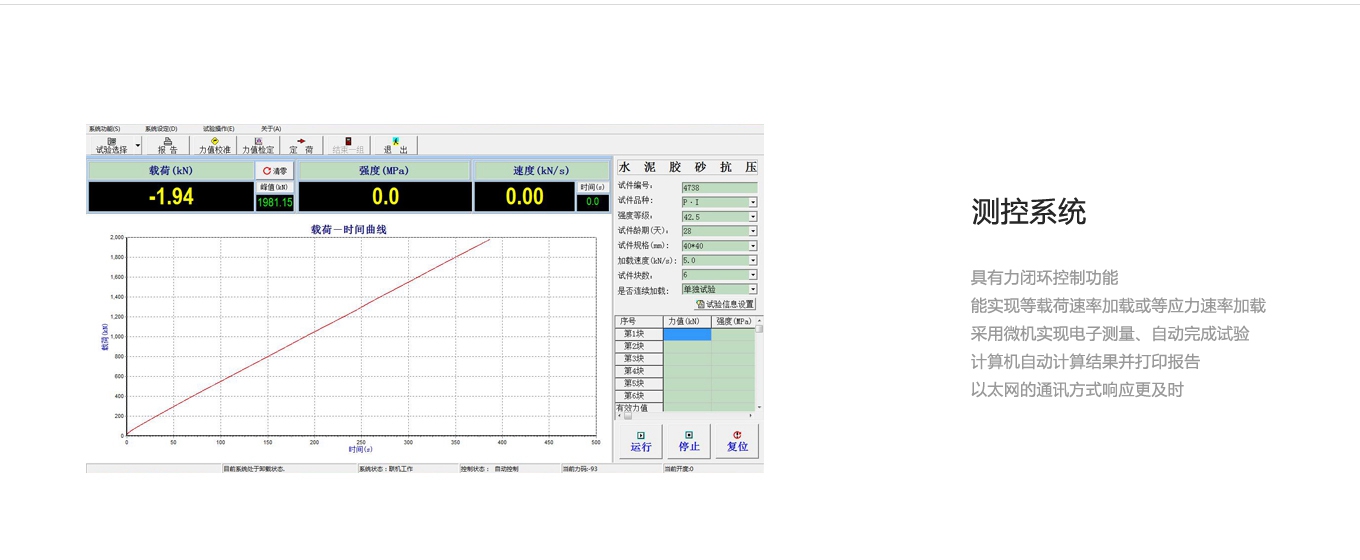Image resolution: width=1360 pixels, height=560 pixels.
Task: Click the 试件编号 specimen number field
Action: (718, 187)
